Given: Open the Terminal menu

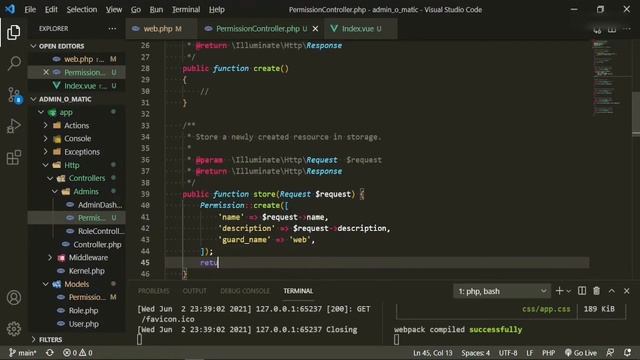Looking at the screenshot, I should [186, 9].
